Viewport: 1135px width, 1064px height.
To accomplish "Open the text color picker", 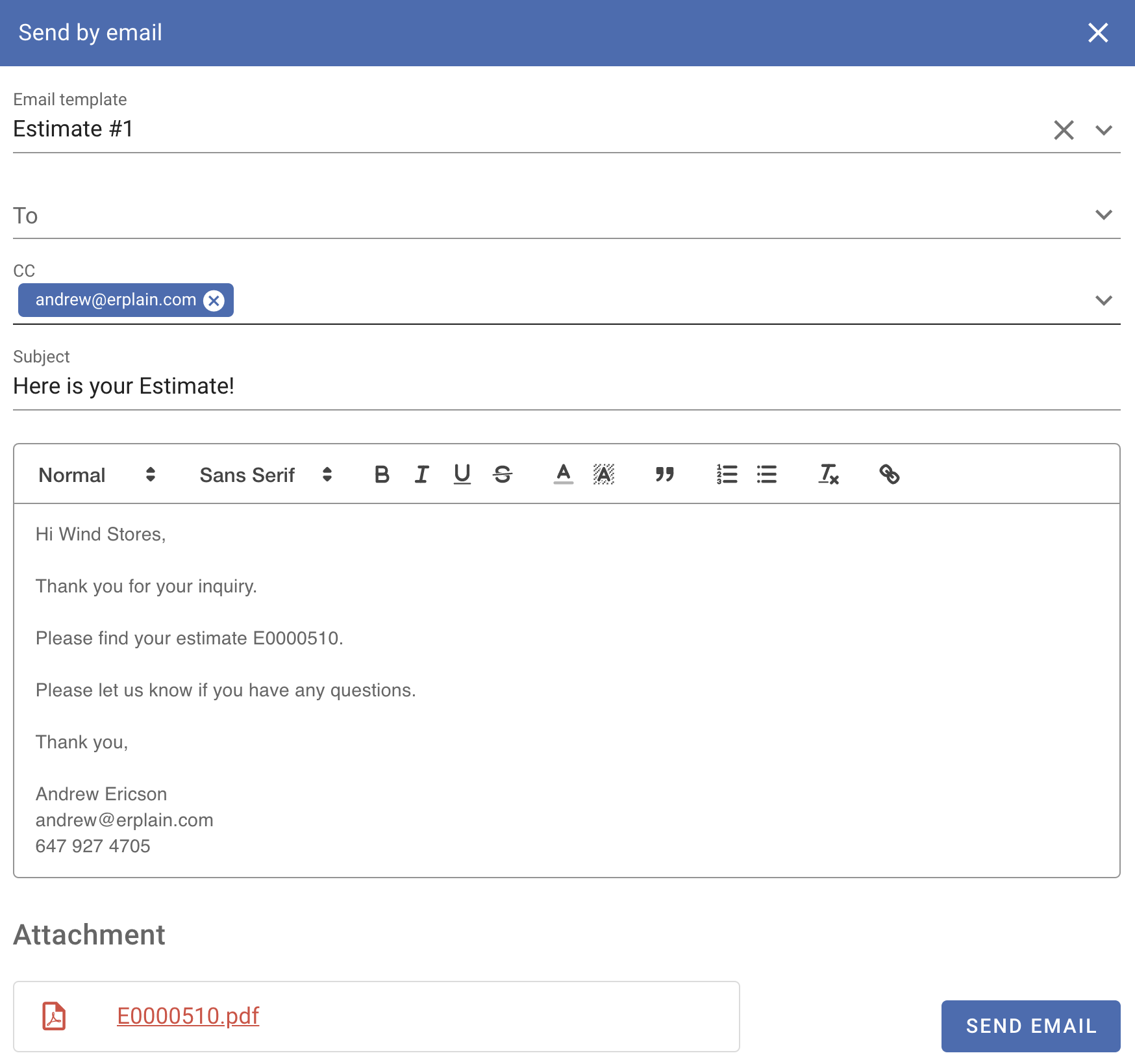I will (x=563, y=475).
